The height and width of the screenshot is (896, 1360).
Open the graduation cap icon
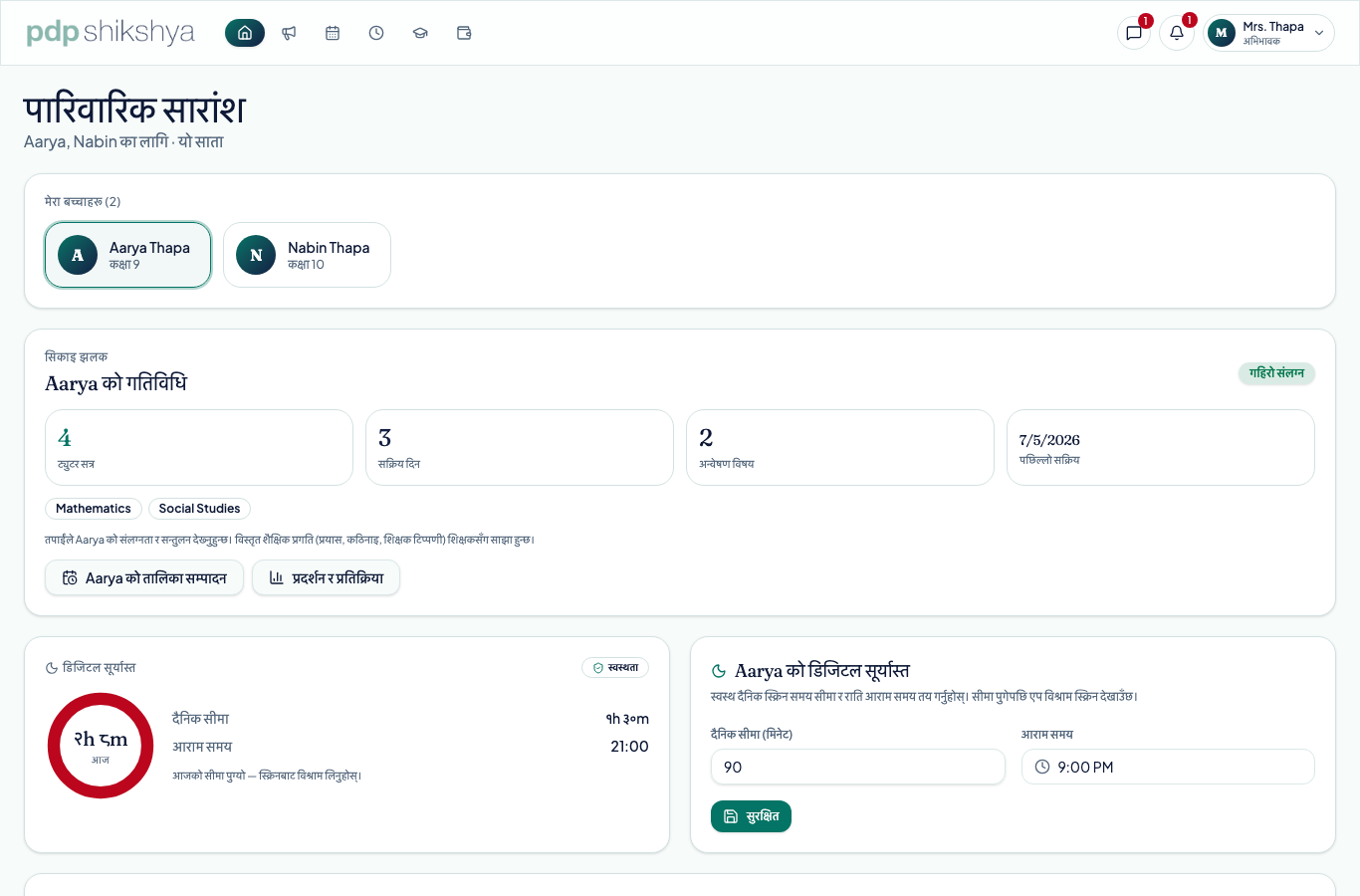click(x=420, y=33)
